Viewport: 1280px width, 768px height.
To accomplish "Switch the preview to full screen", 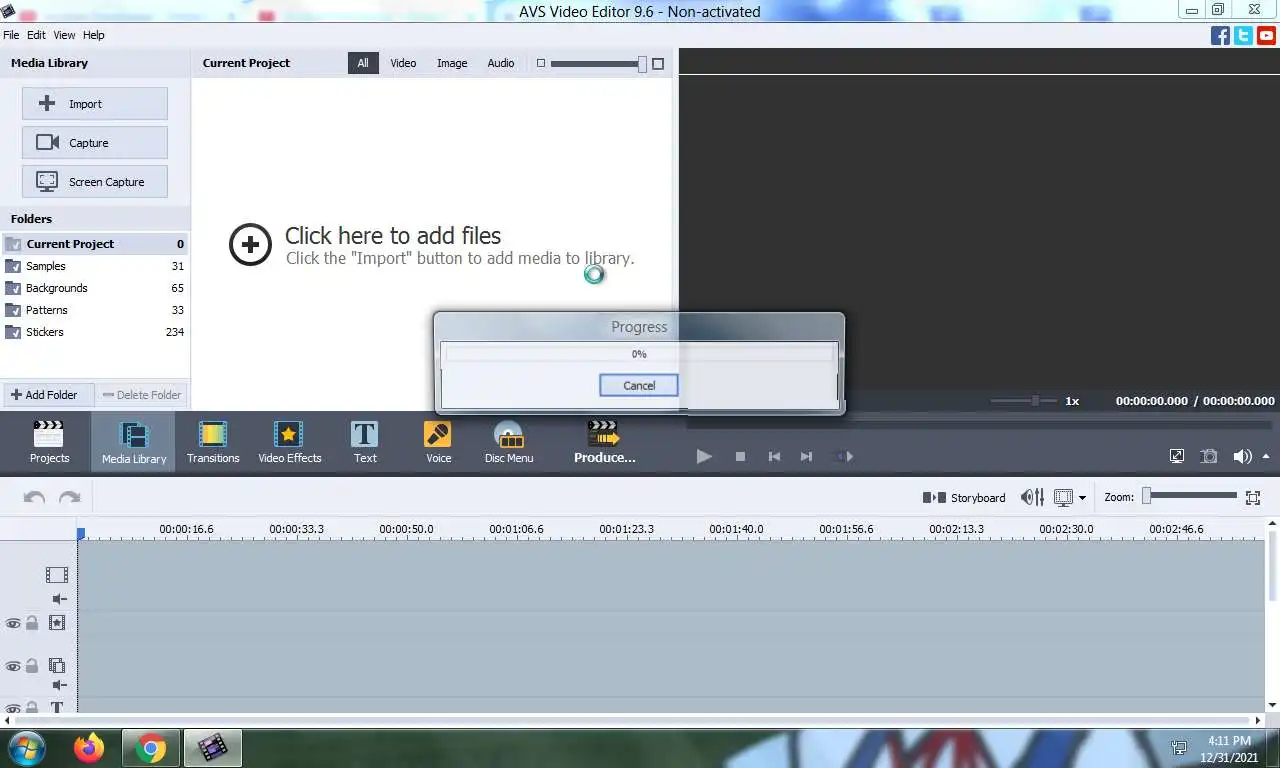I will point(1177,456).
